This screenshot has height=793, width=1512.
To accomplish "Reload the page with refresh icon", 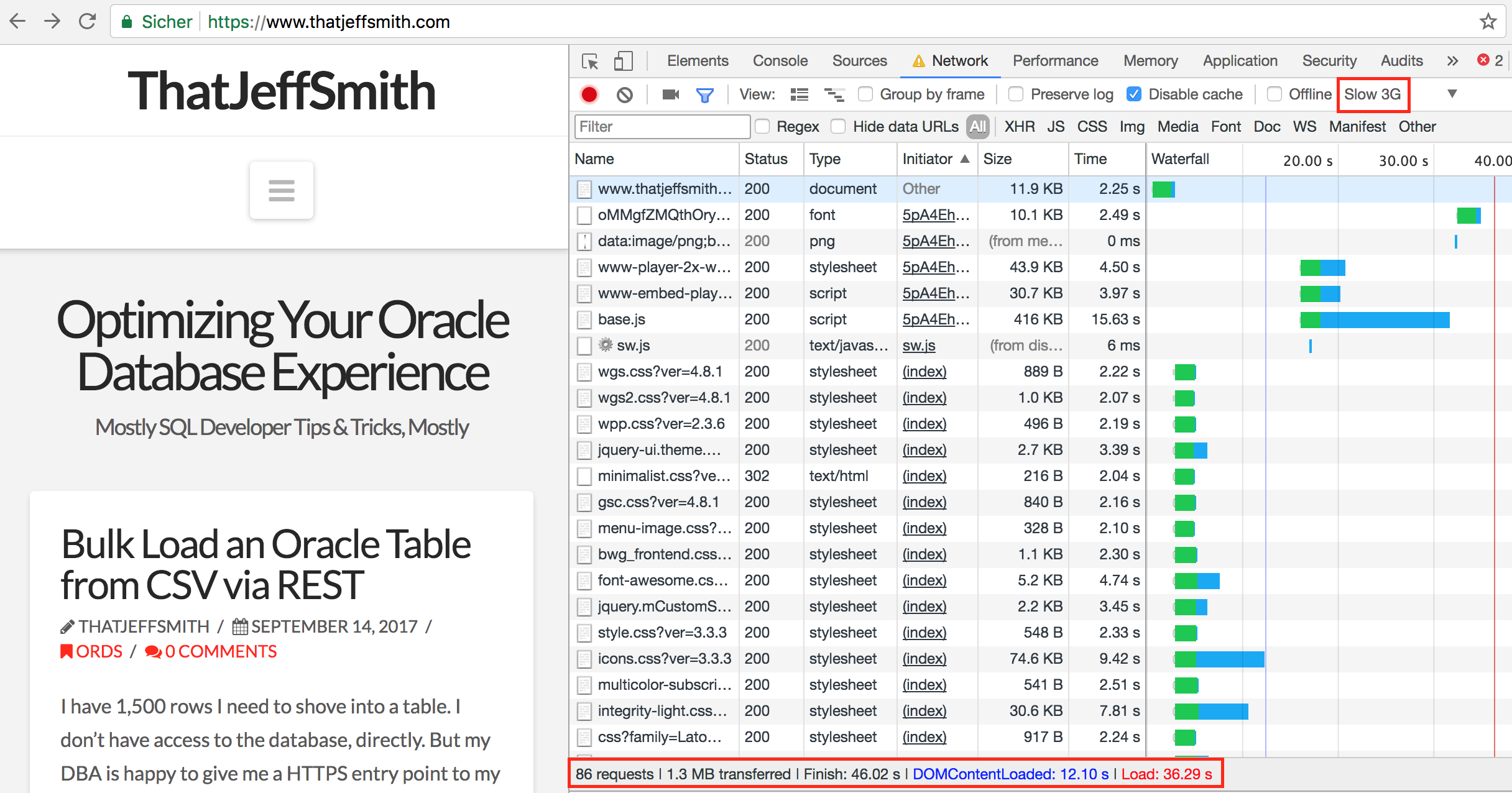I will click(87, 21).
